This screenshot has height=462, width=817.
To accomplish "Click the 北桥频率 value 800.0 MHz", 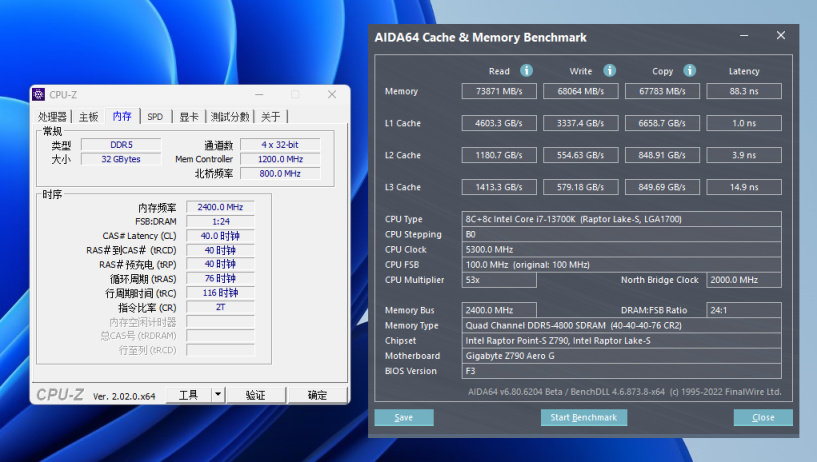I will [280, 173].
